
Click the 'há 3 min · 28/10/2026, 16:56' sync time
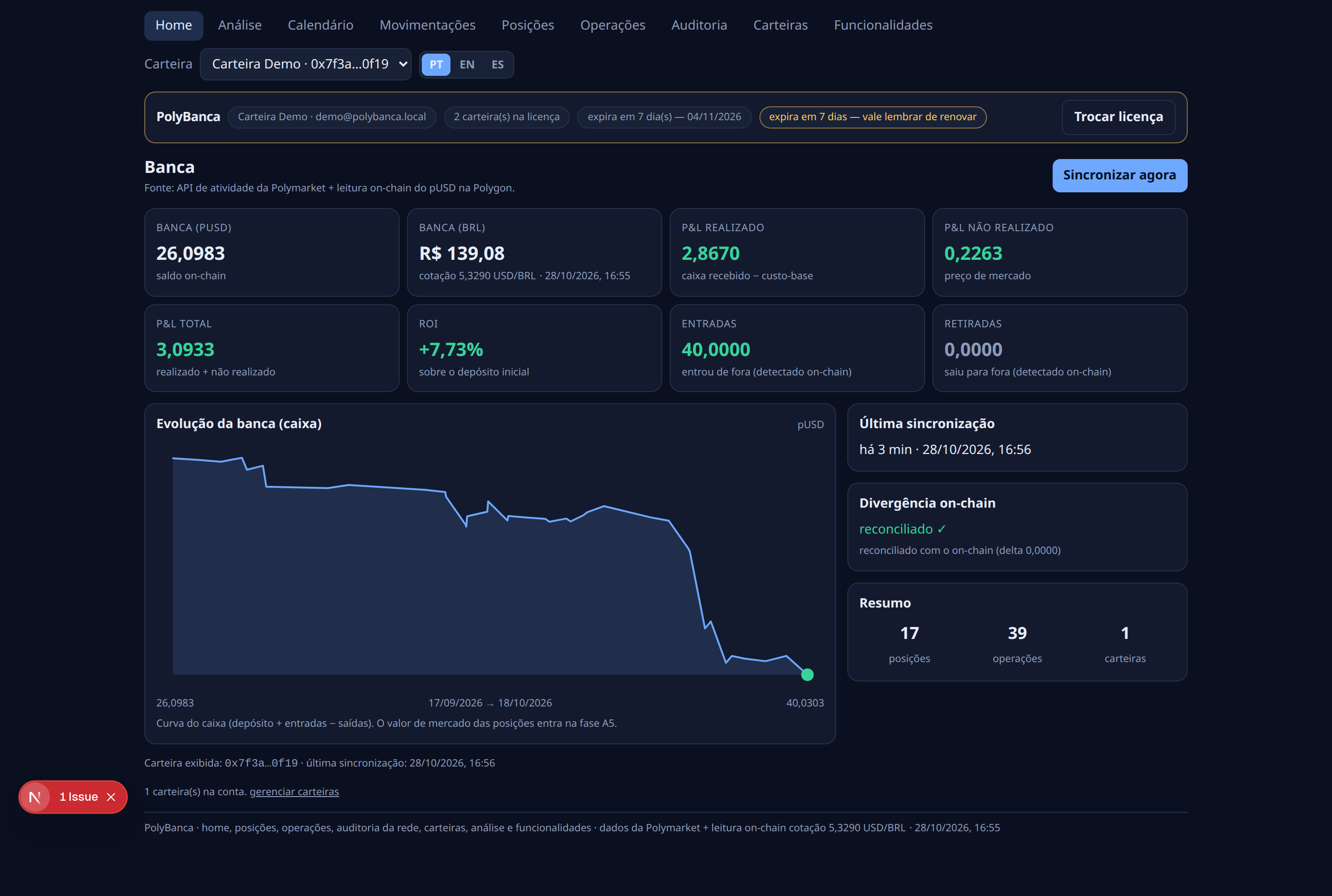click(x=945, y=450)
